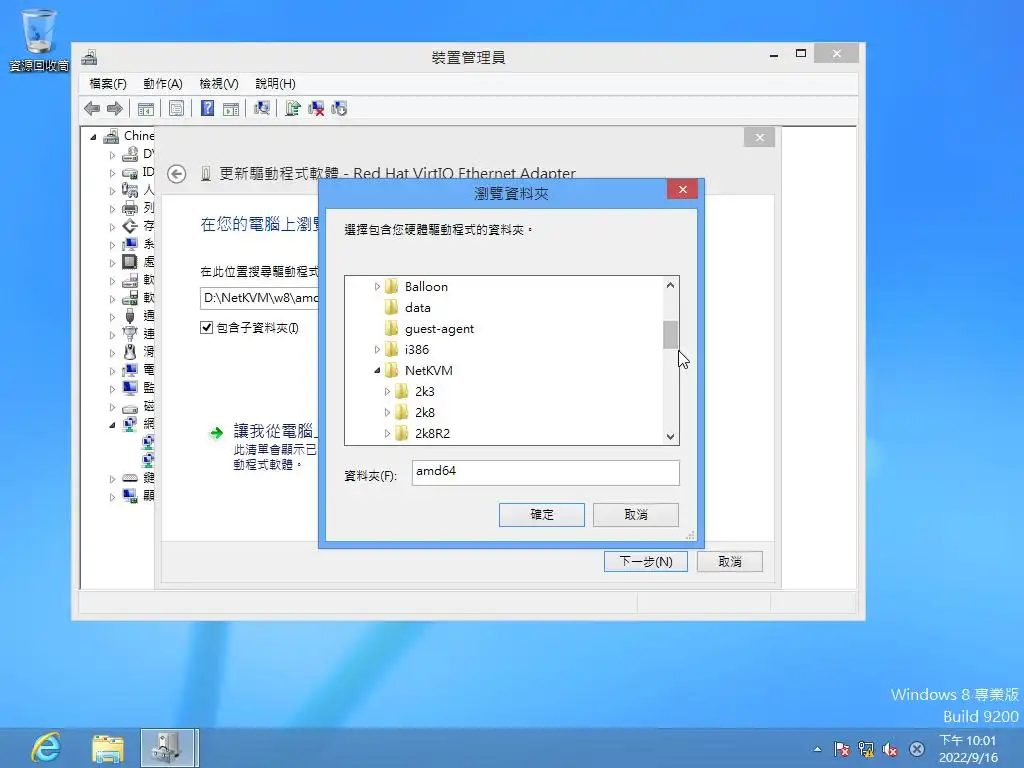
Task: Click the Back arrow in Device Manager toolbar
Action: point(92,108)
